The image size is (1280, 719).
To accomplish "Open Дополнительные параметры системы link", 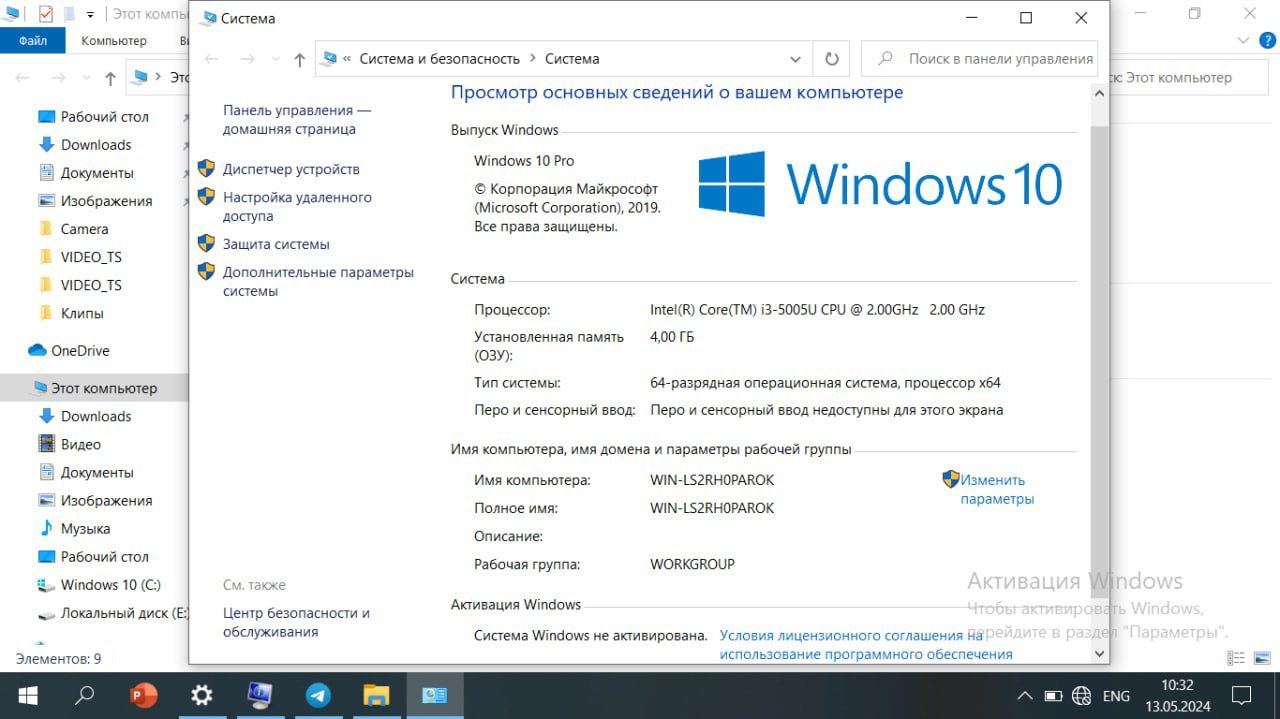I will (318, 282).
